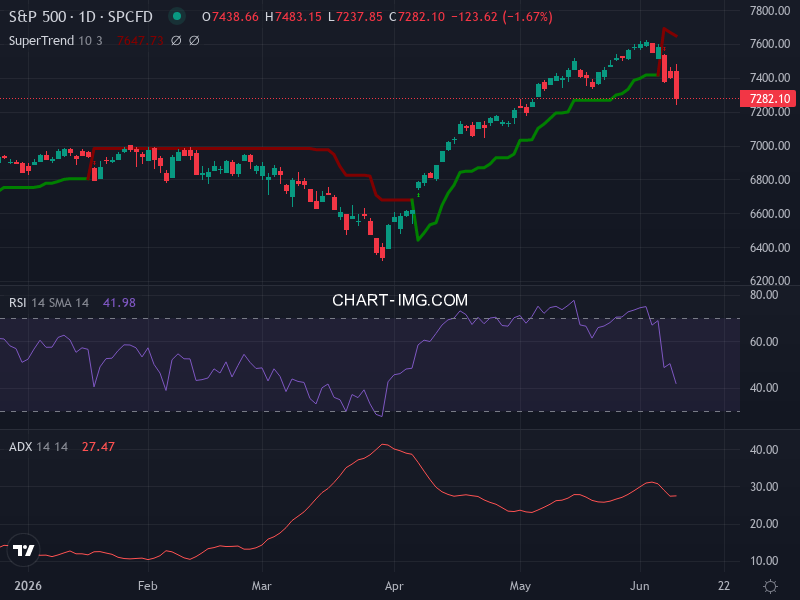
Task: Click the RSI value 41.98
Action: (x=119, y=303)
